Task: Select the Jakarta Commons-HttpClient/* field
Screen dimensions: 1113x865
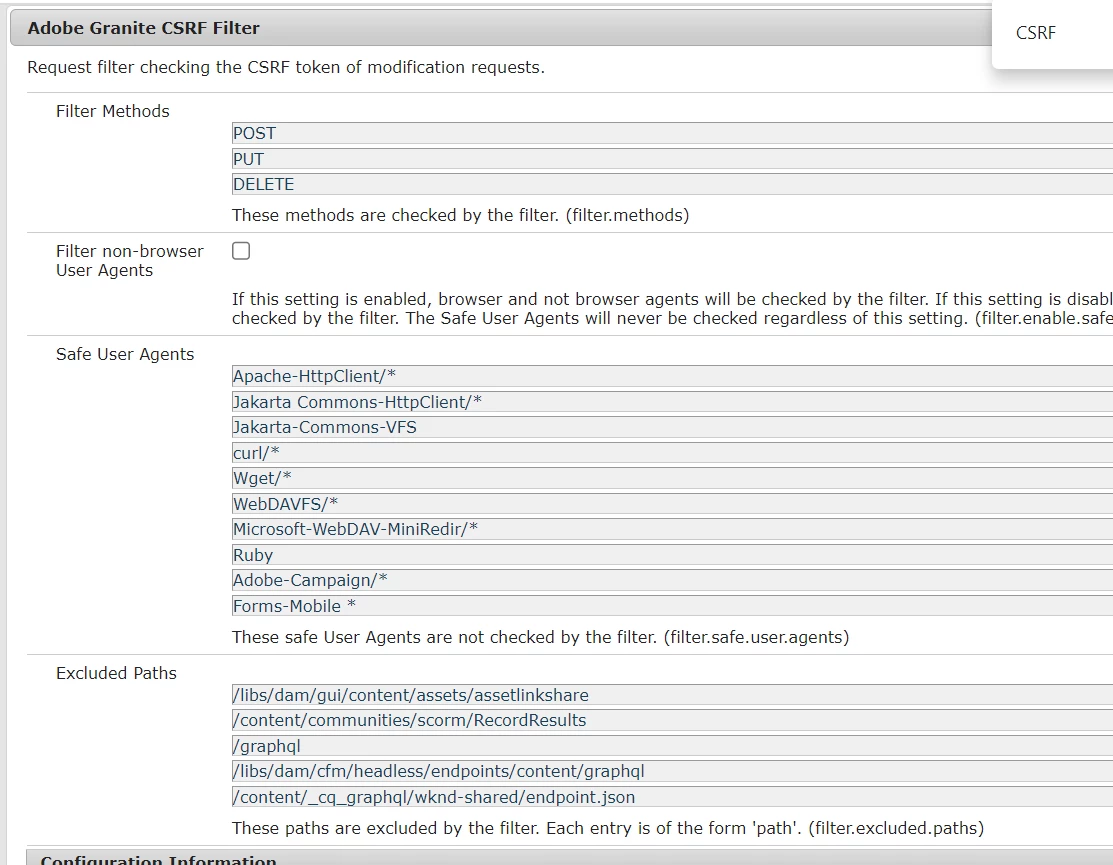Action: [672, 402]
